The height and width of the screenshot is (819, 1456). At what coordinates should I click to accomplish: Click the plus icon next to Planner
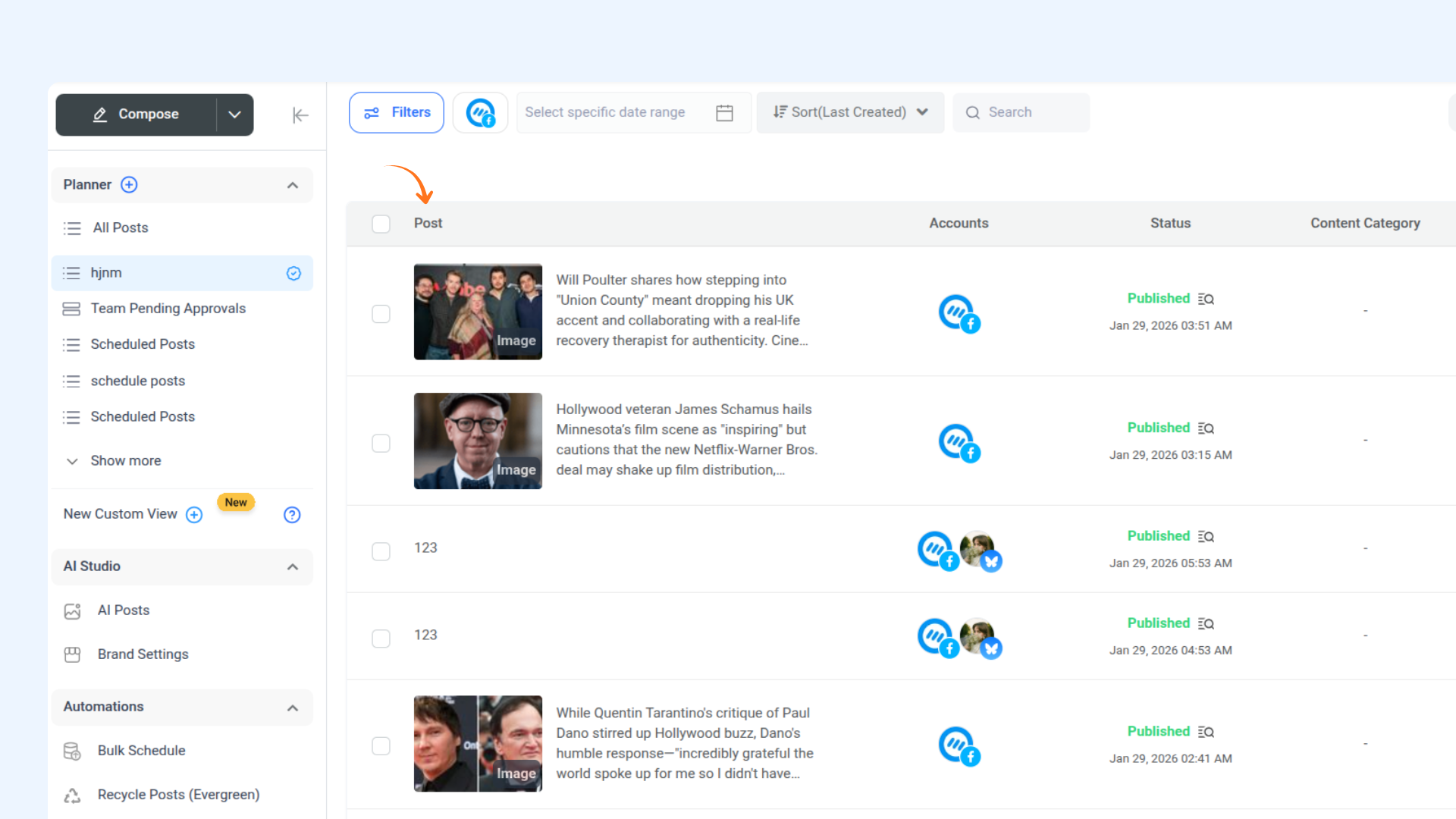(129, 185)
